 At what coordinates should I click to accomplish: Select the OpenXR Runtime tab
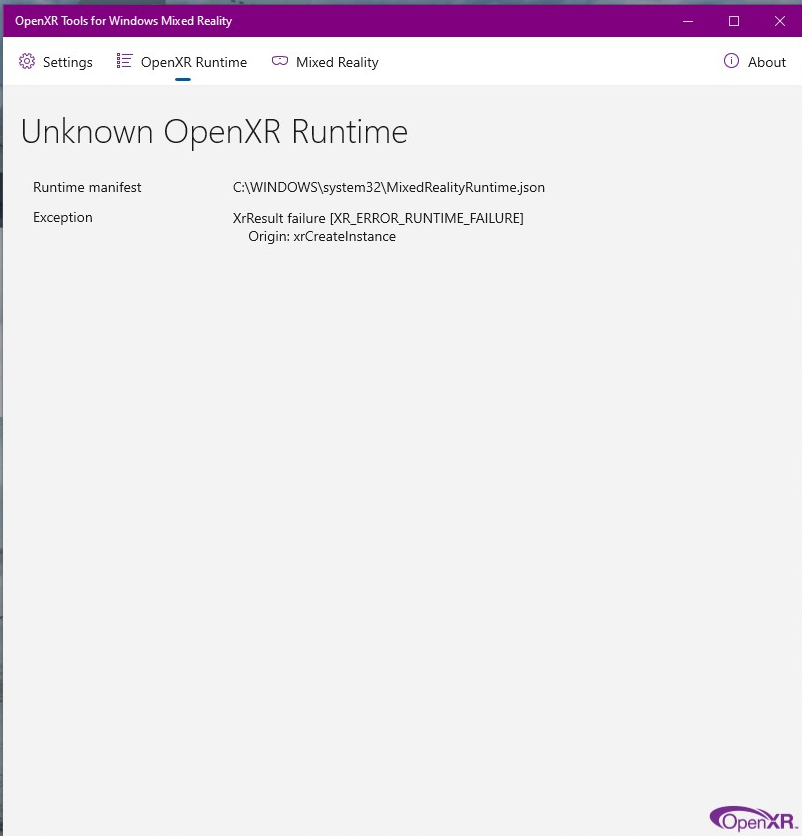[x=193, y=61]
